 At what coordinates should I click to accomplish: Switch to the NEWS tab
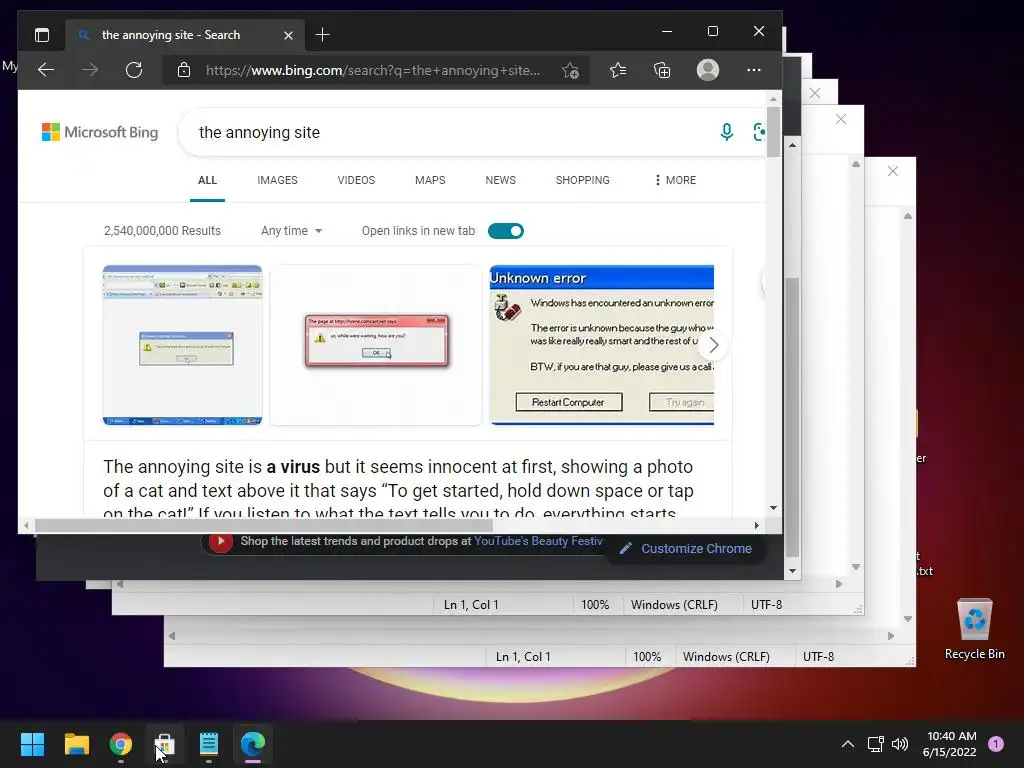coord(500,180)
